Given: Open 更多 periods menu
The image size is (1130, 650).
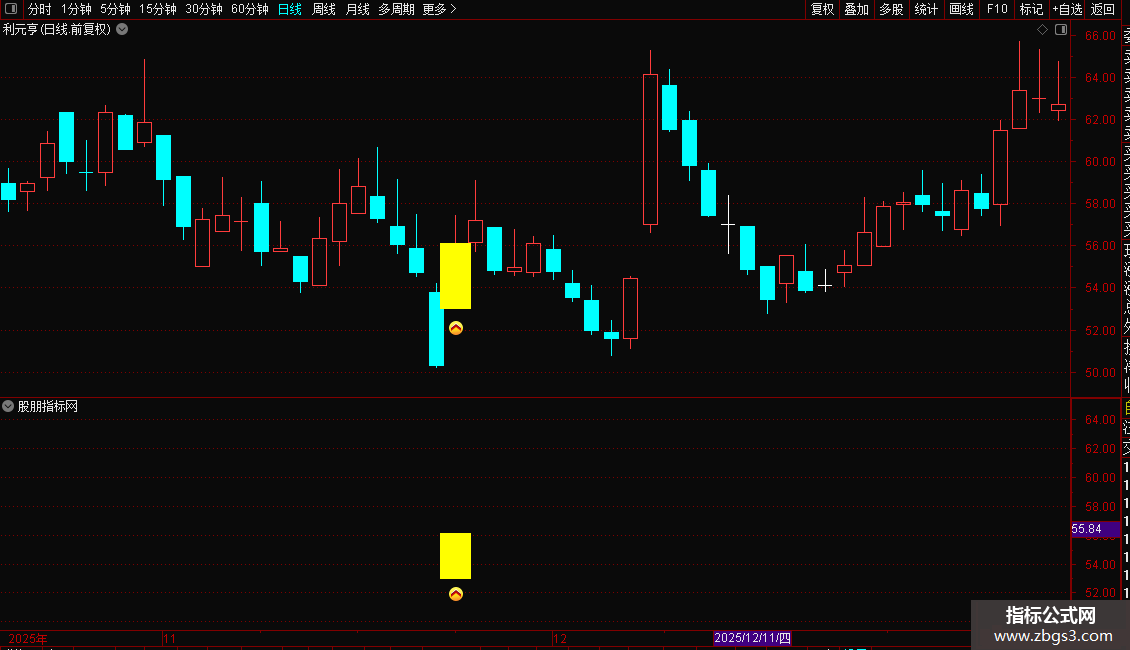Looking at the screenshot, I should pyautogui.click(x=440, y=9).
